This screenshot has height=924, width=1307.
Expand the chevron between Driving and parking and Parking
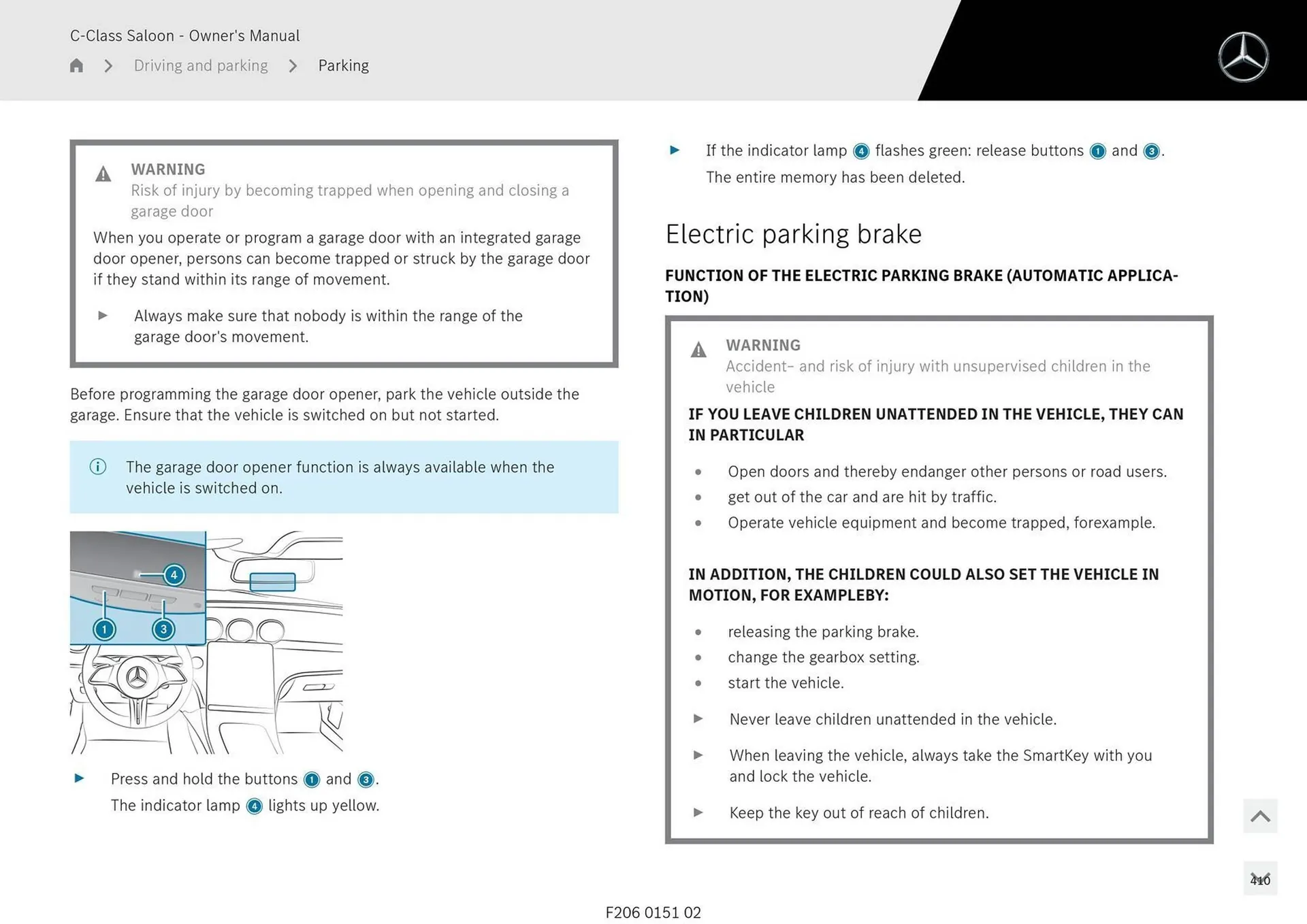[293, 65]
